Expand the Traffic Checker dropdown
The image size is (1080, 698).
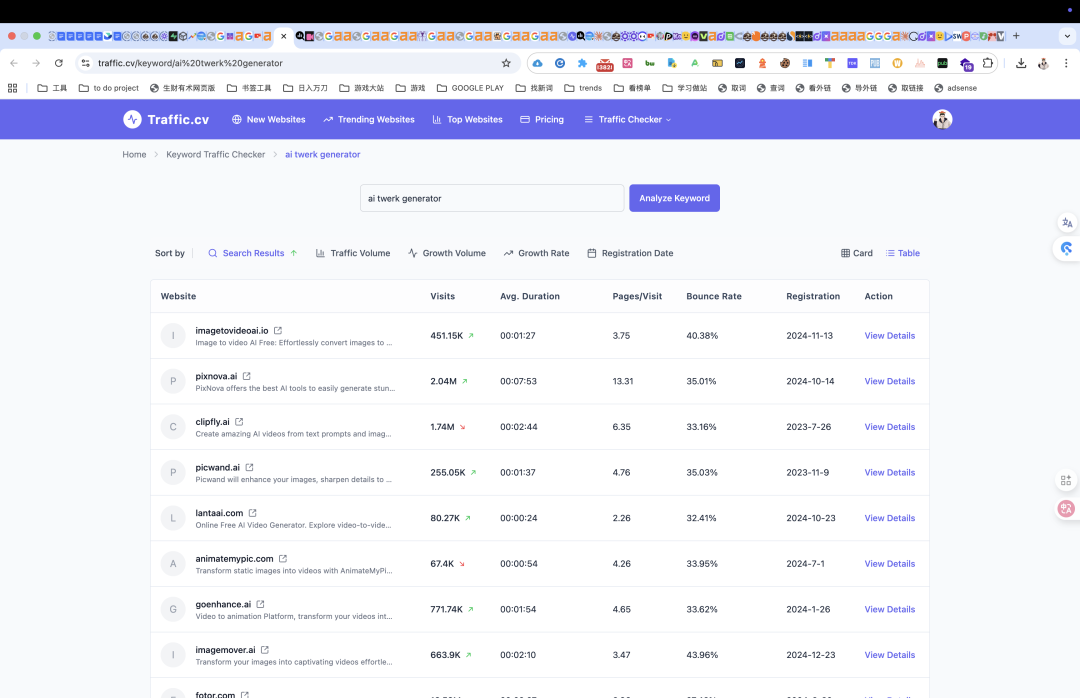click(x=627, y=119)
